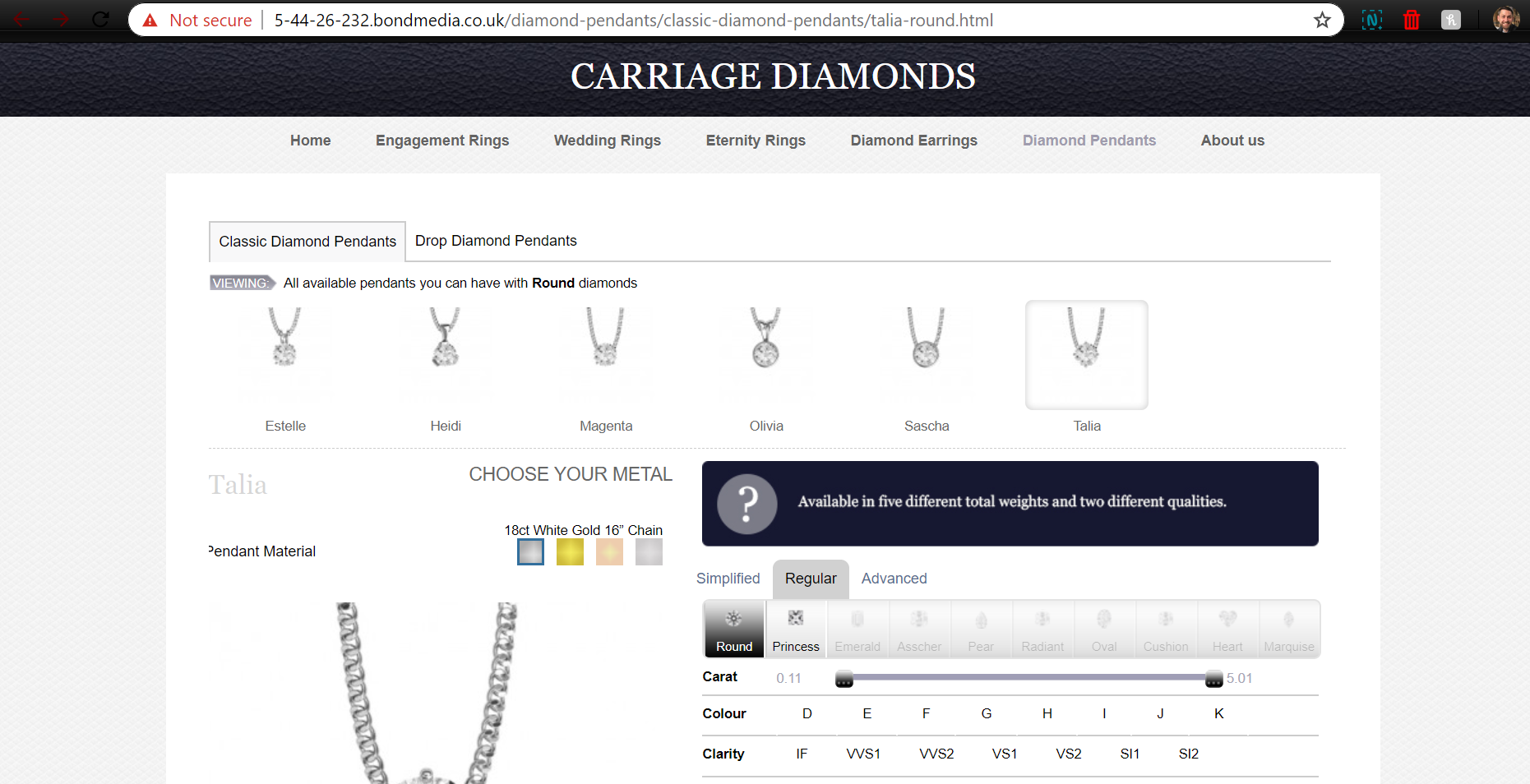Select Heart diamond shape
The width and height of the screenshot is (1530, 784).
coord(1227,629)
